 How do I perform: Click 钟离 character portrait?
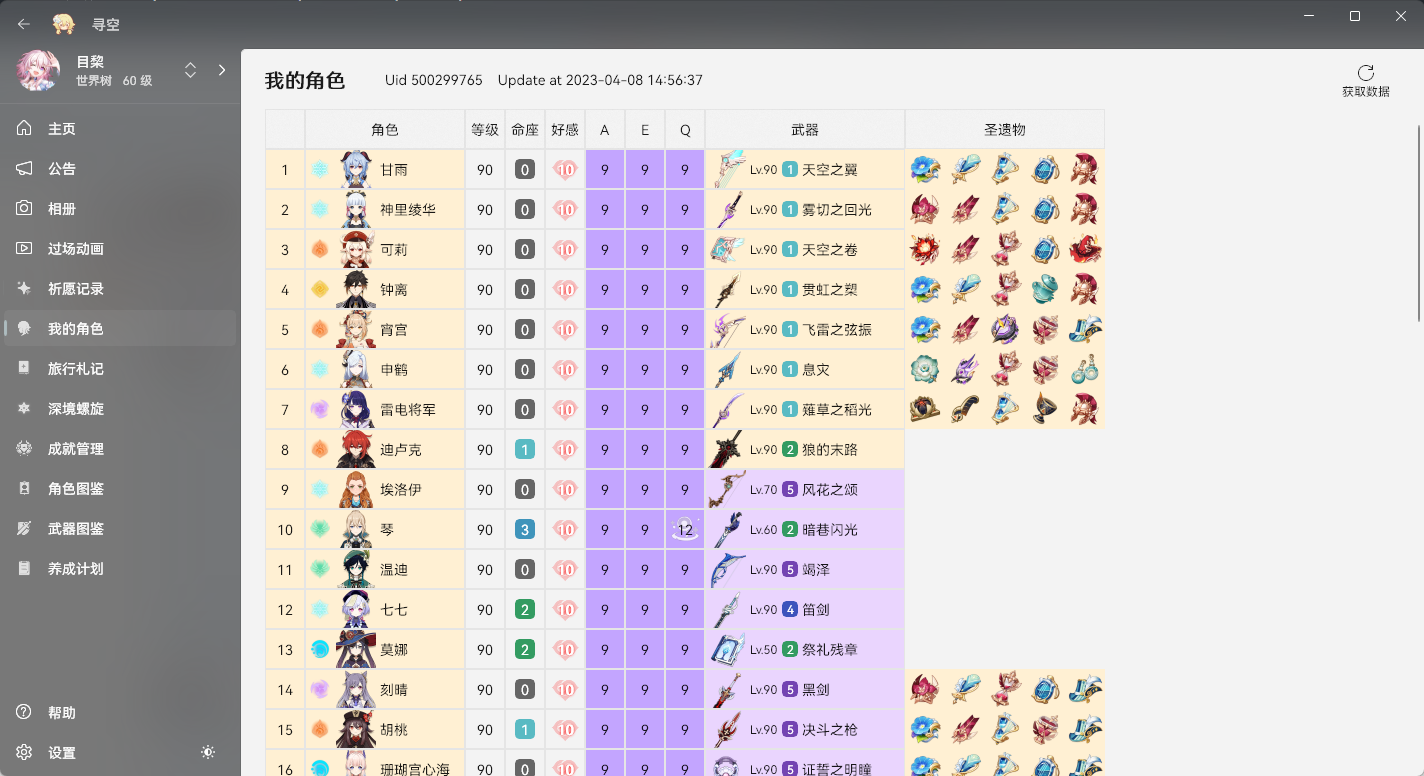point(356,290)
